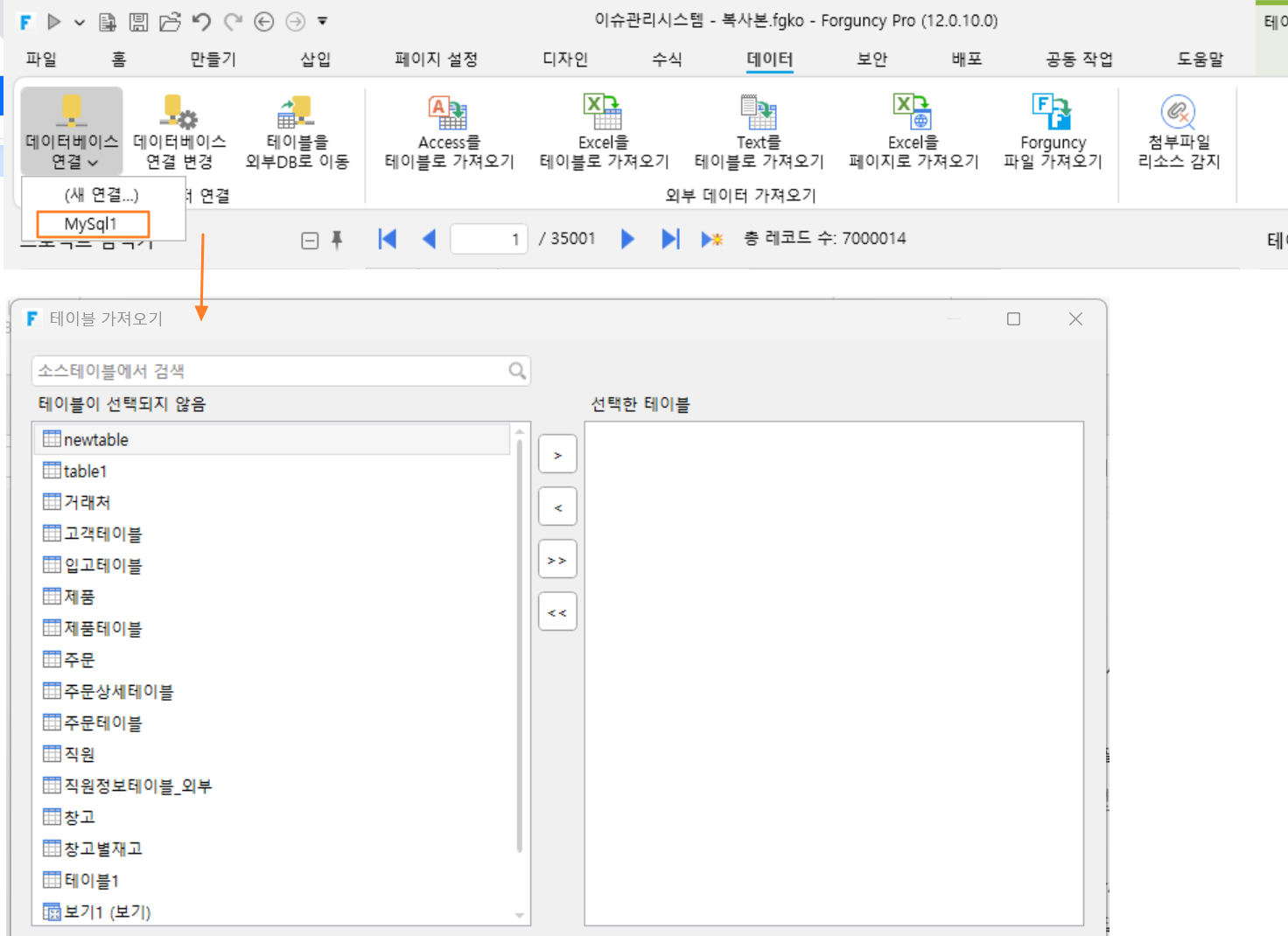Image resolution: width=1288 pixels, height=936 pixels.
Task: Click Text를 테이블로 가져오기 icon
Action: [758, 112]
